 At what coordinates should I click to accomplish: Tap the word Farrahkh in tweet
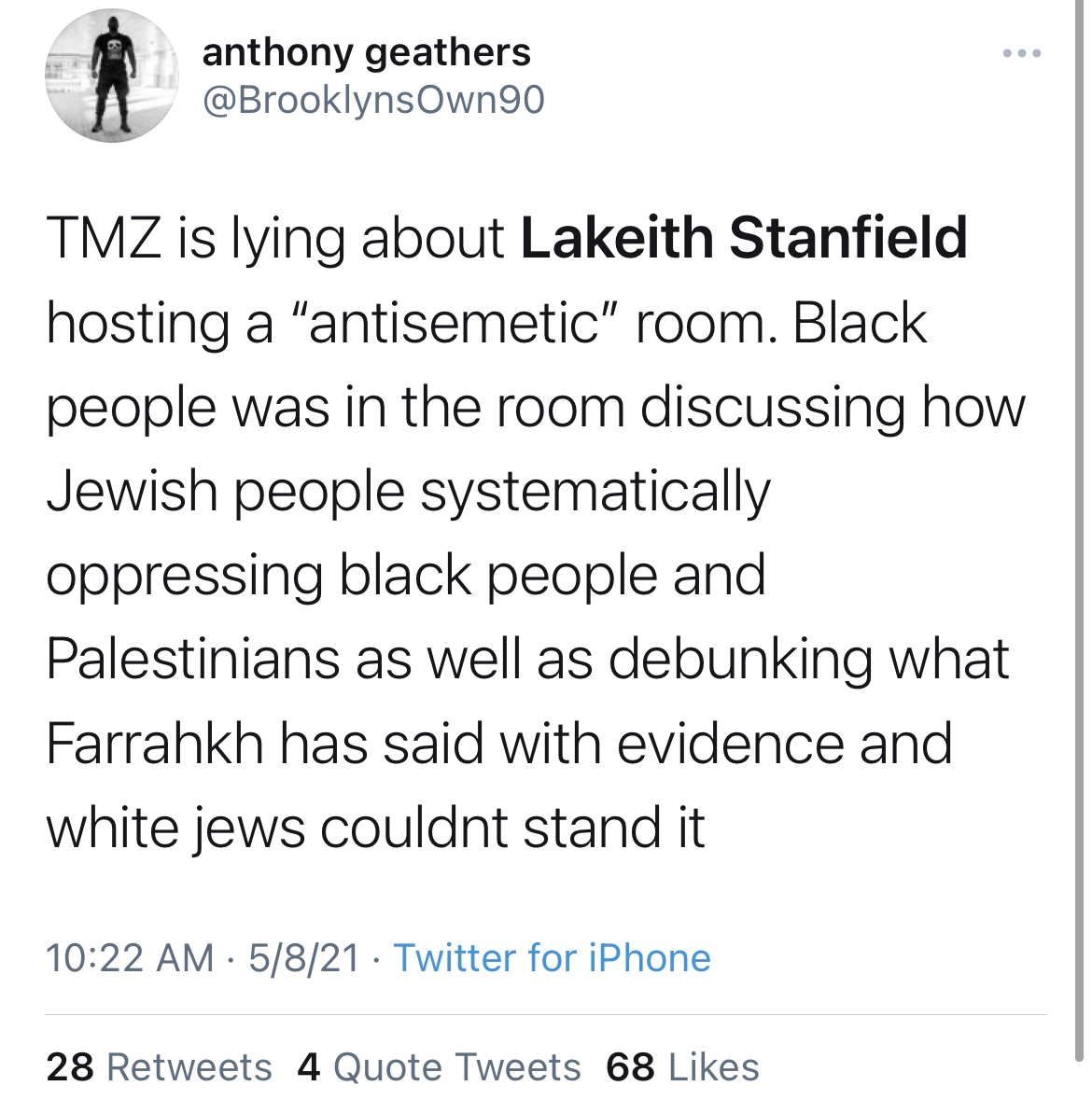point(154,743)
